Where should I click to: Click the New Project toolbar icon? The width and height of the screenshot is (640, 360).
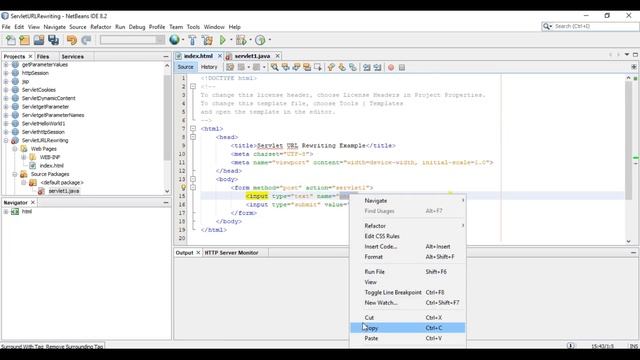(24, 40)
